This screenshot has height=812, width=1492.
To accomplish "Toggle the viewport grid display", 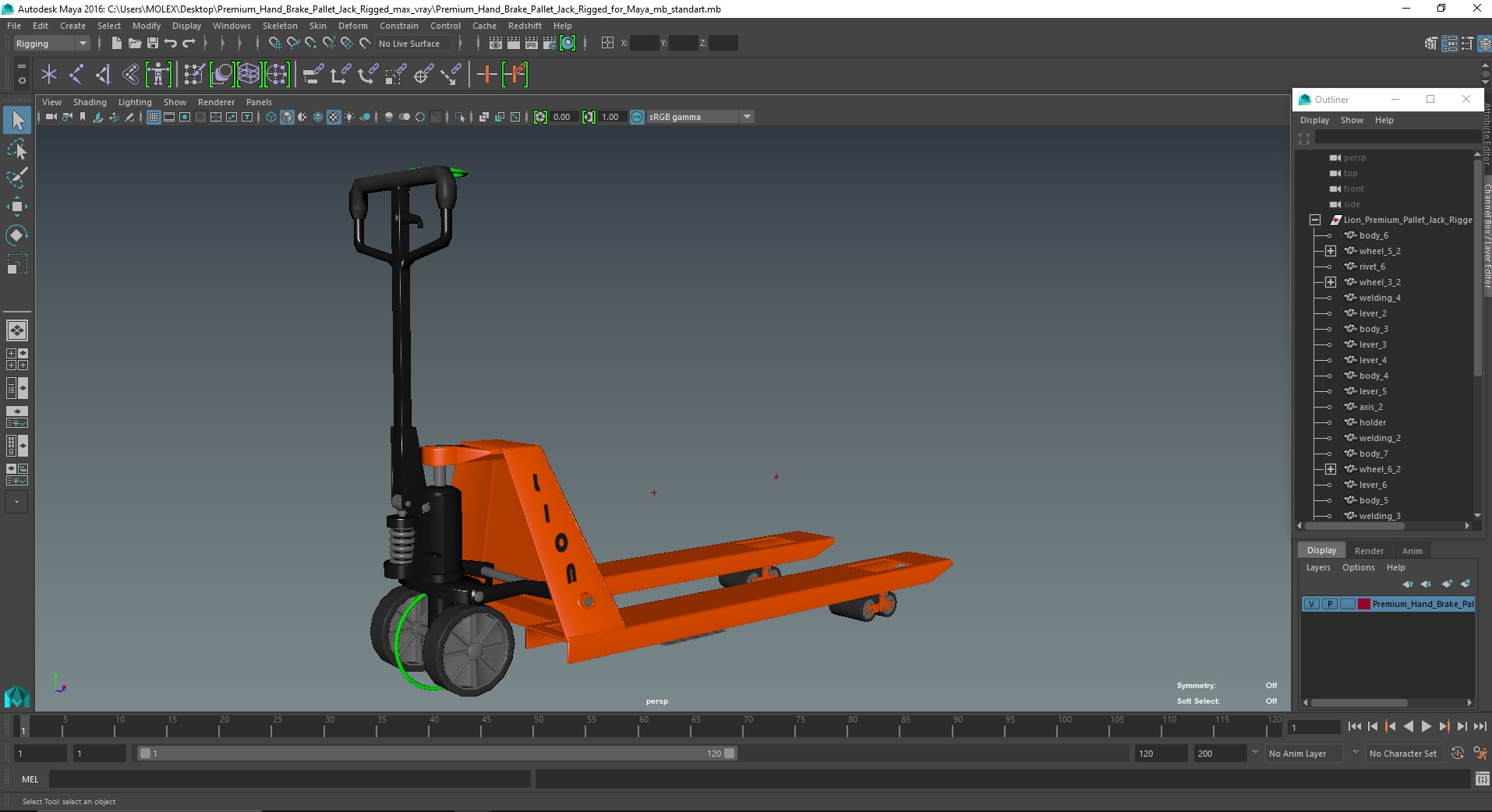I will 154,117.
